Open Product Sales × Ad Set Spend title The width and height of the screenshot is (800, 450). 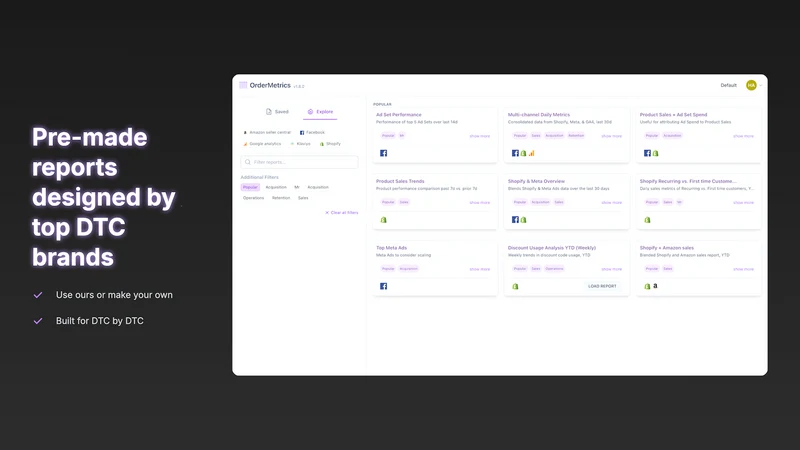673,115
